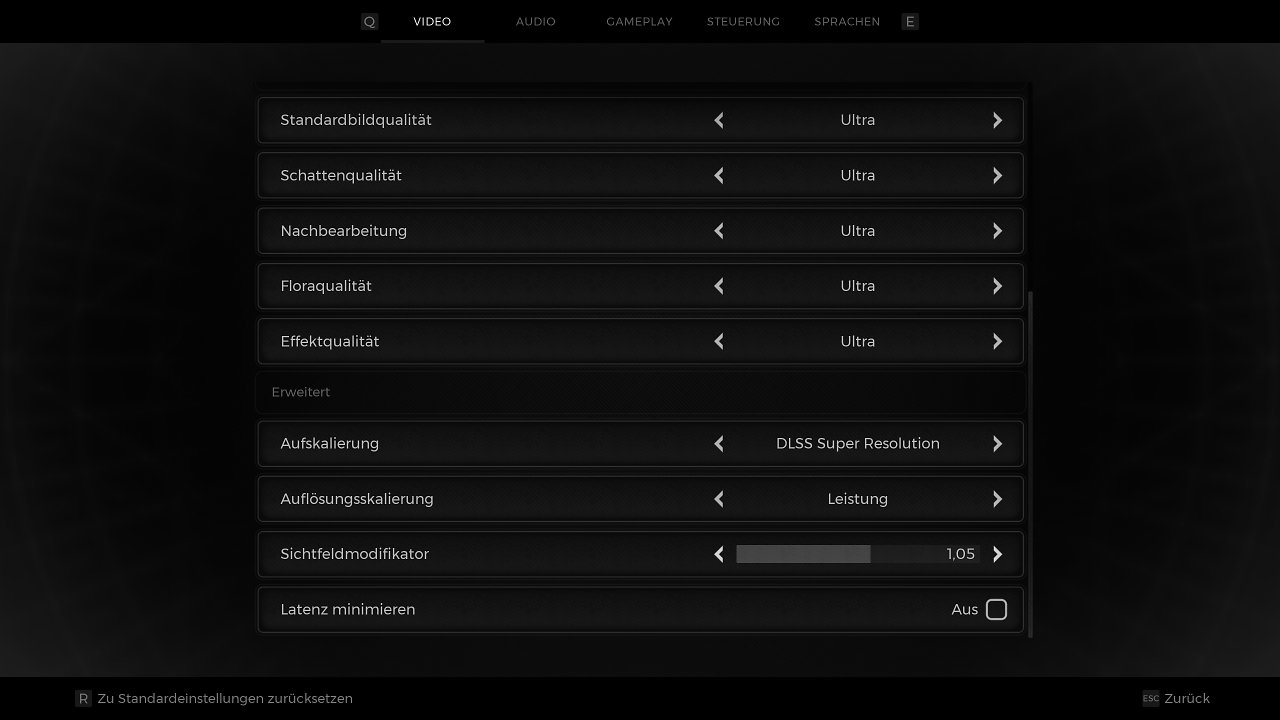Image resolution: width=1280 pixels, height=720 pixels.
Task: Click the settings list scrollbar
Action: coord(1030,464)
